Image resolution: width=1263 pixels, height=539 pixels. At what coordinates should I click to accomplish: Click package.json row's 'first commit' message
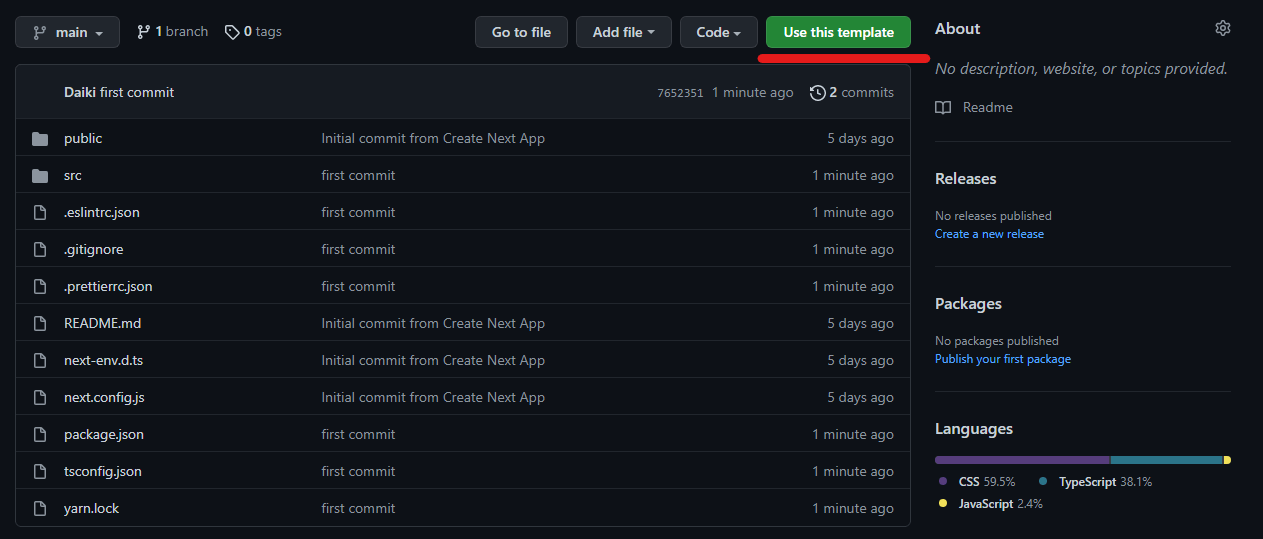pyautogui.click(x=358, y=434)
